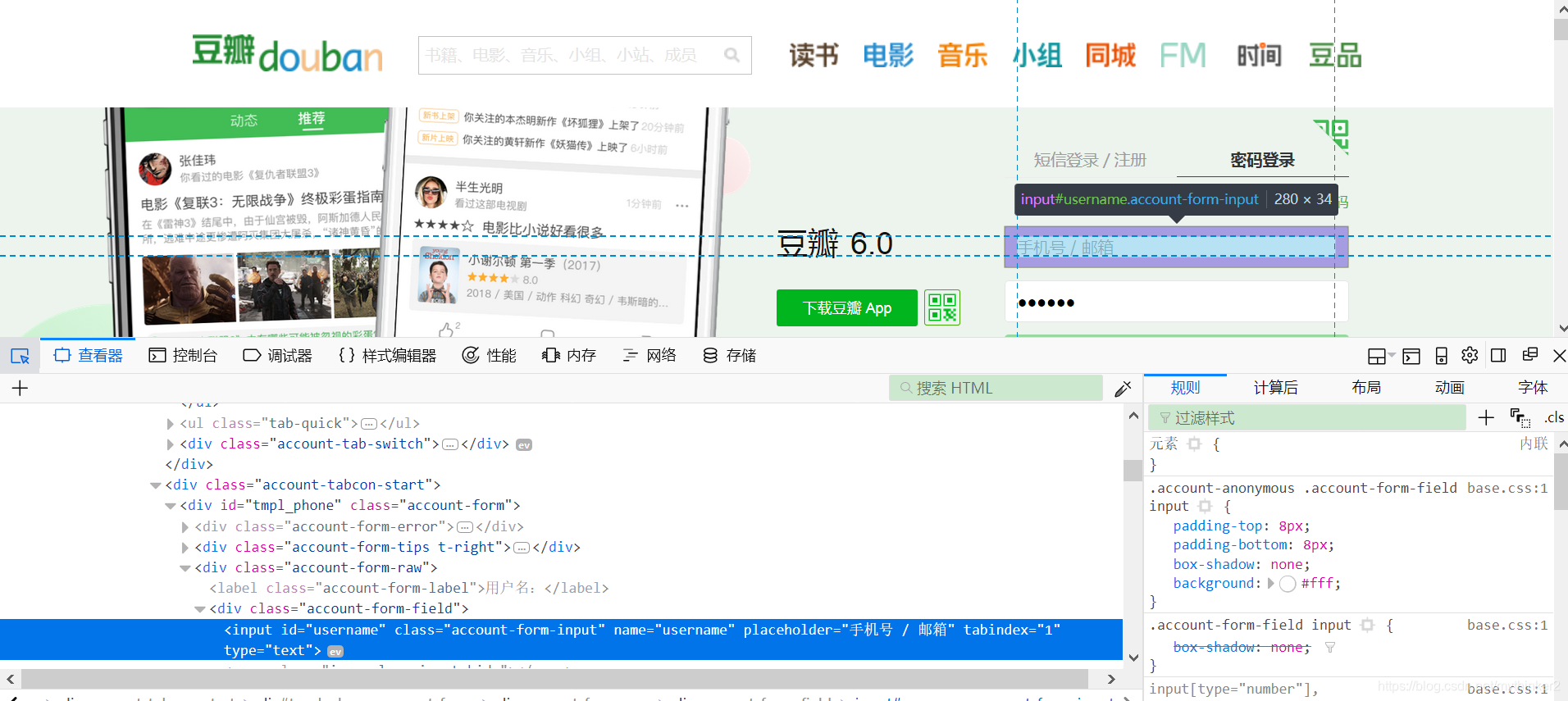Toggle the .cls class panel
Image resolution: width=1568 pixels, height=701 pixels.
(x=1555, y=418)
